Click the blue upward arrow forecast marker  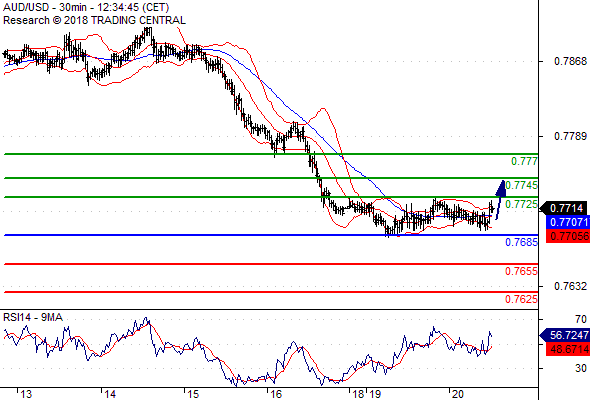pos(500,200)
